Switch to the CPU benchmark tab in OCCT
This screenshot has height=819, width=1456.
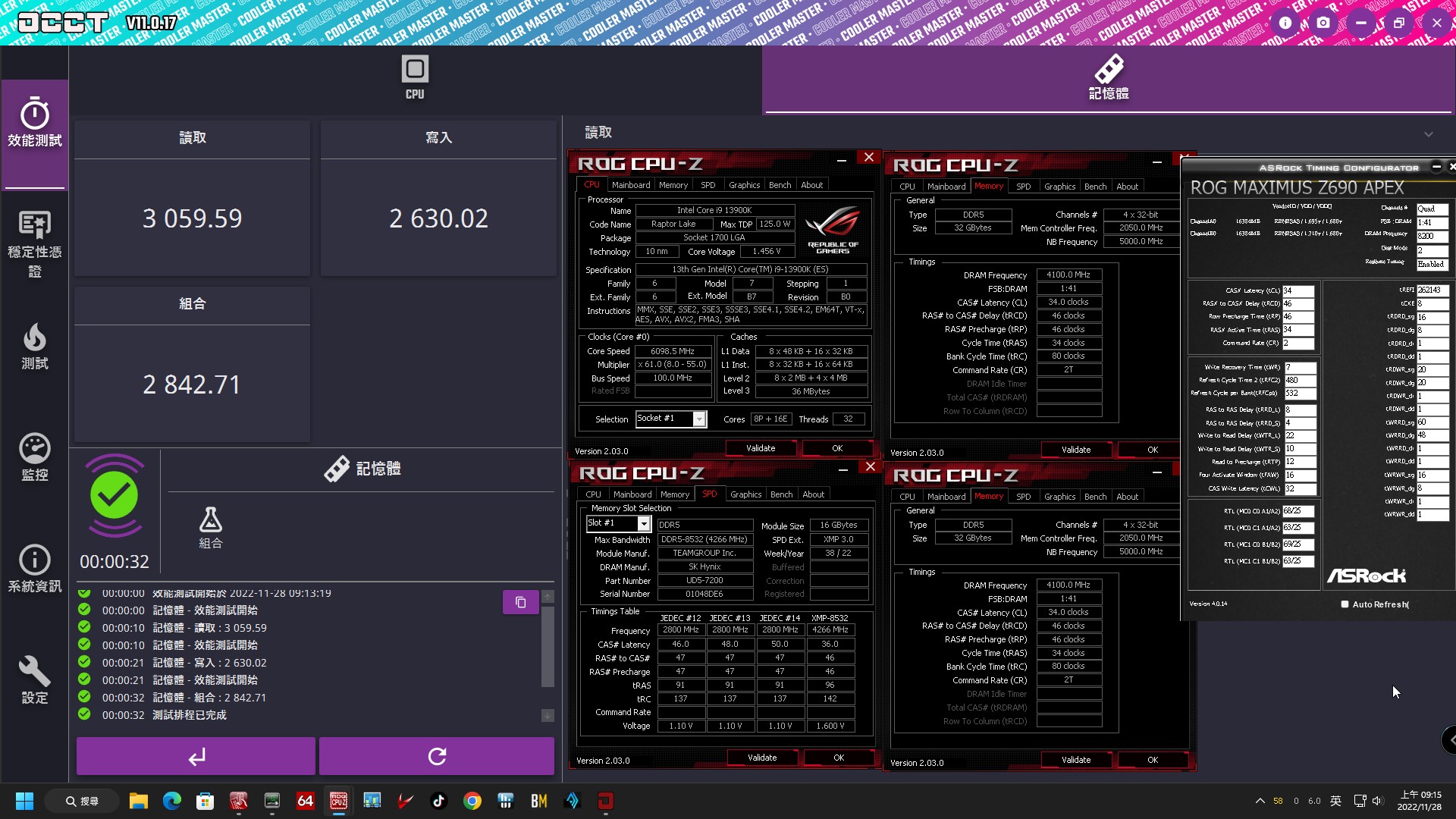pyautogui.click(x=415, y=78)
